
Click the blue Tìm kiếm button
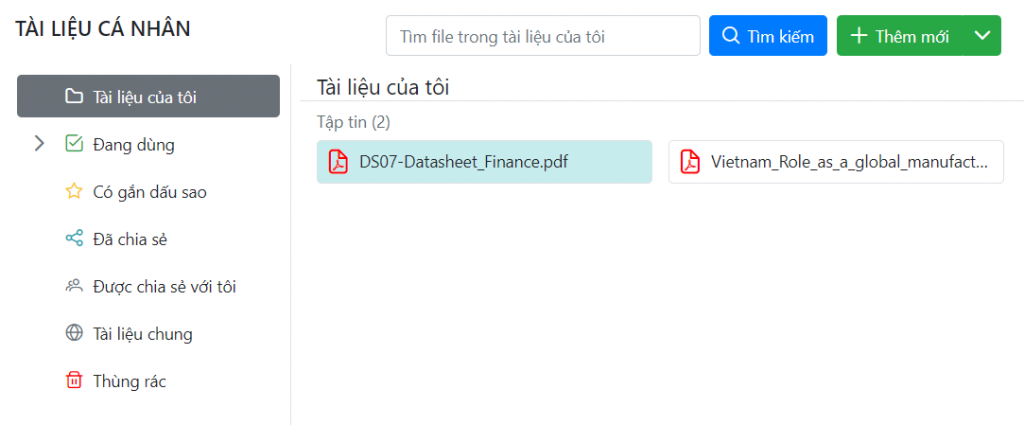pos(768,35)
